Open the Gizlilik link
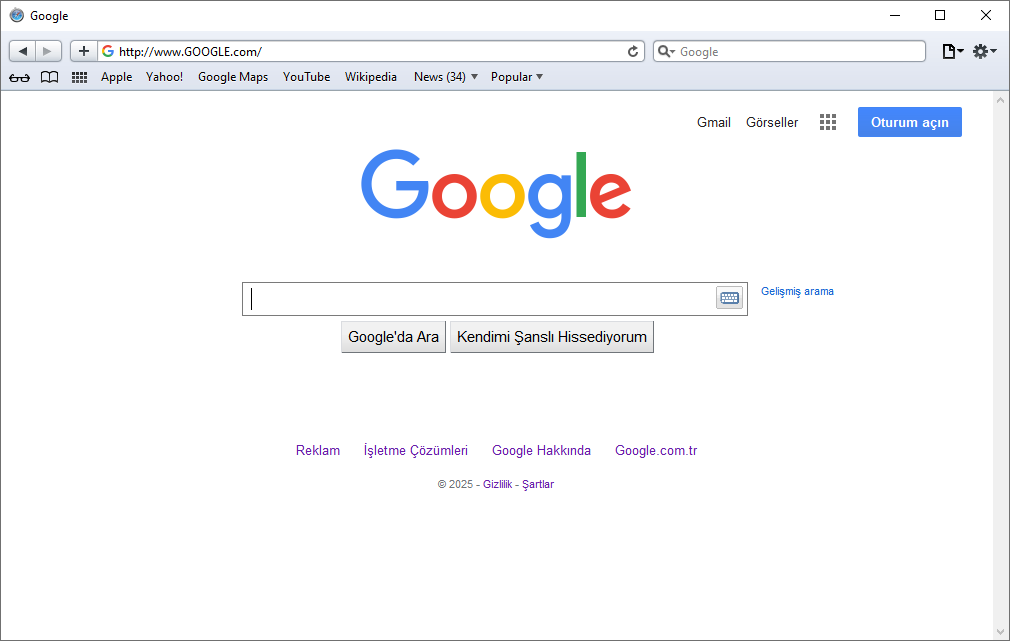This screenshot has height=641, width=1010. point(497,484)
